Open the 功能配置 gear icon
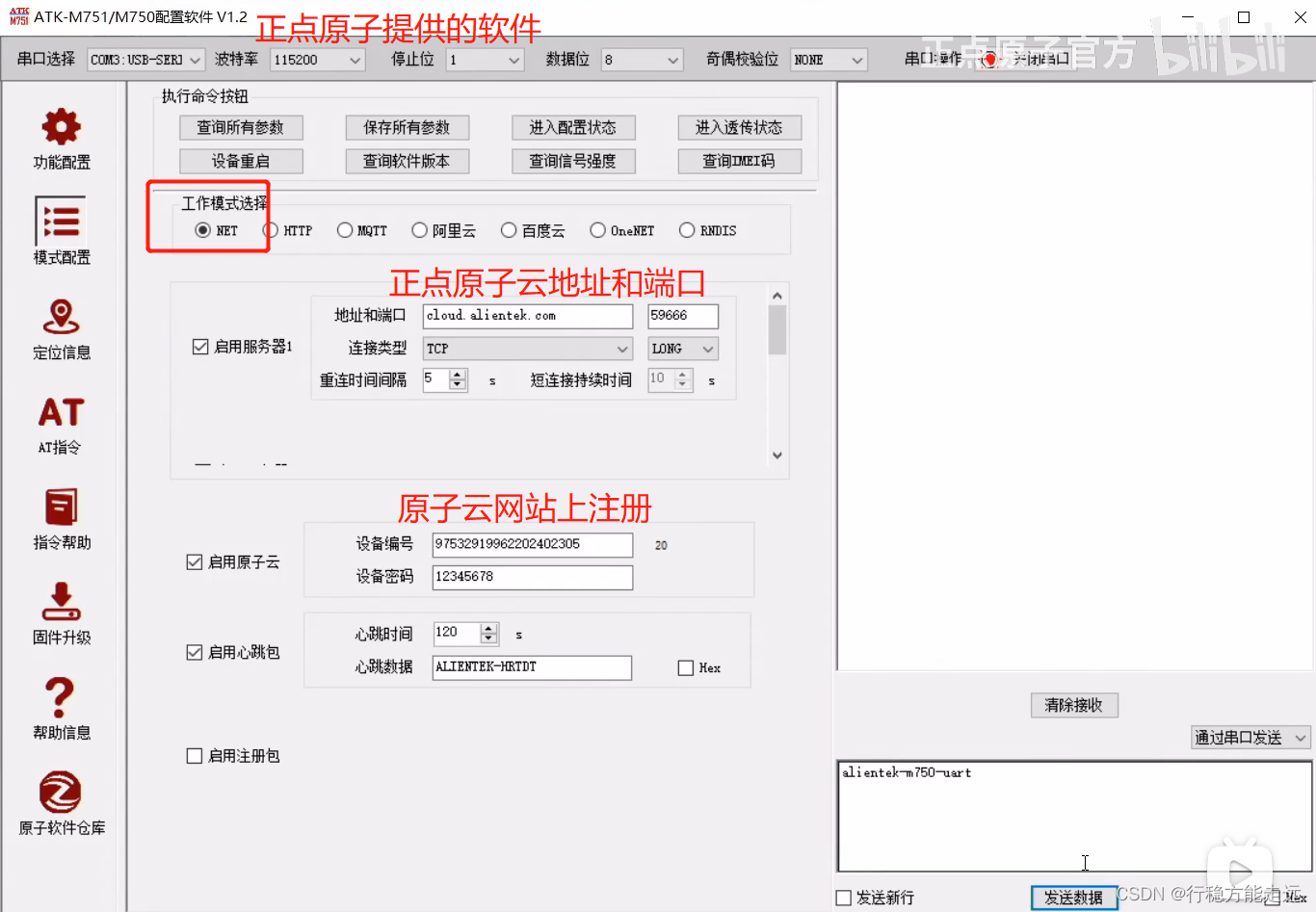This screenshot has width=1316, height=912. pos(61,127)
